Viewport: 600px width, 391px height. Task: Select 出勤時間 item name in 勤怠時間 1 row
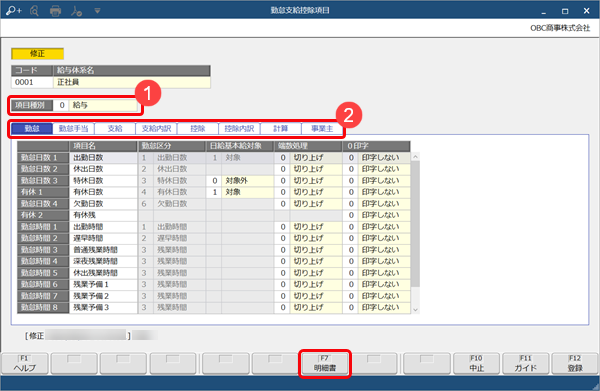pos(103,227)
